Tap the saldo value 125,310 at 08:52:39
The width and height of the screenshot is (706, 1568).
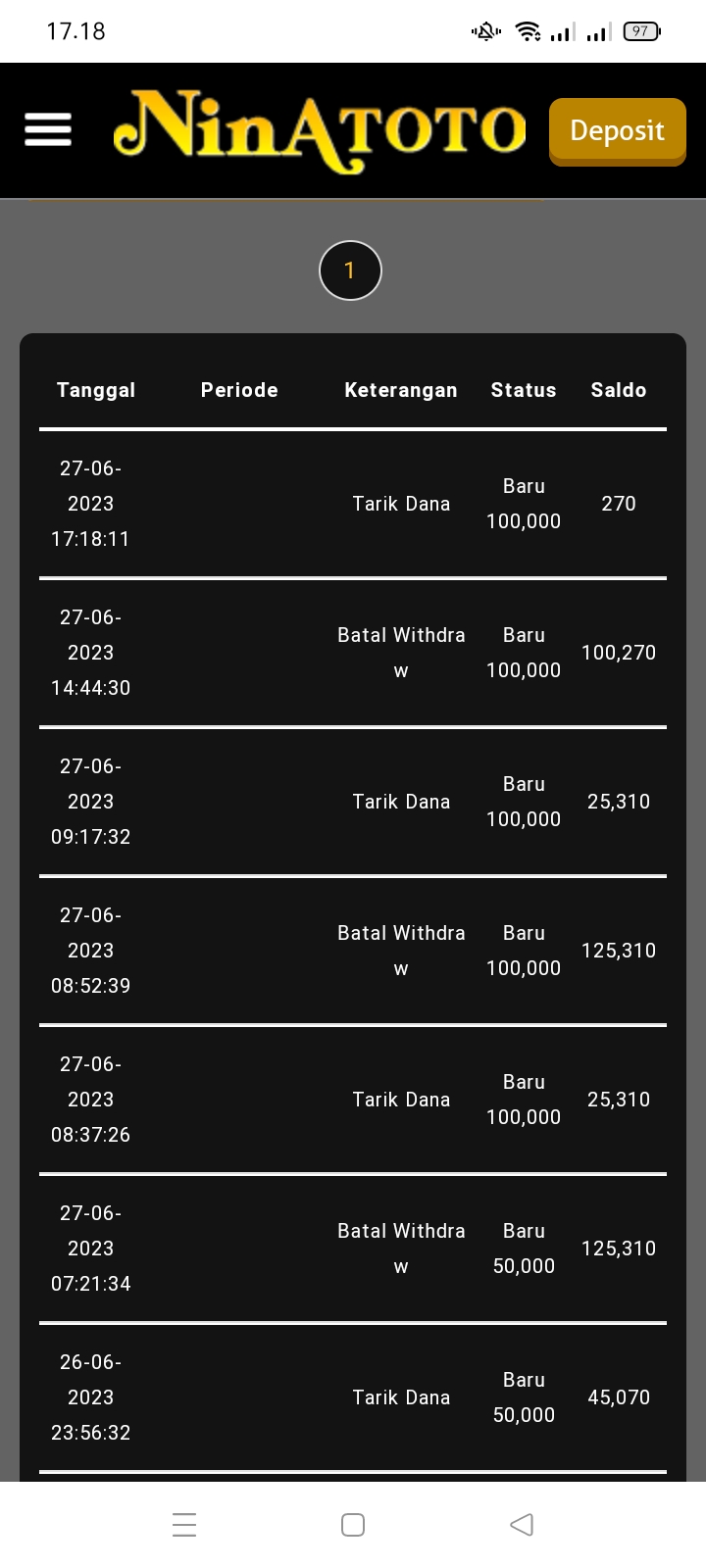point(619,951)
